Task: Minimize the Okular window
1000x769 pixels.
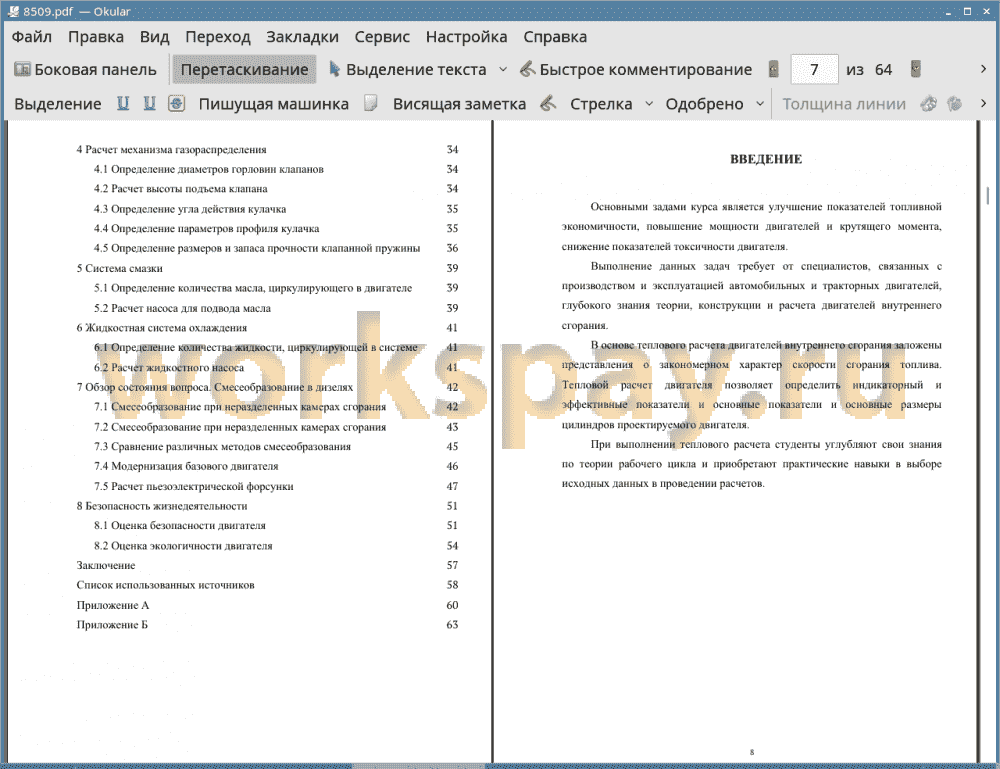Action: point(948,11)
